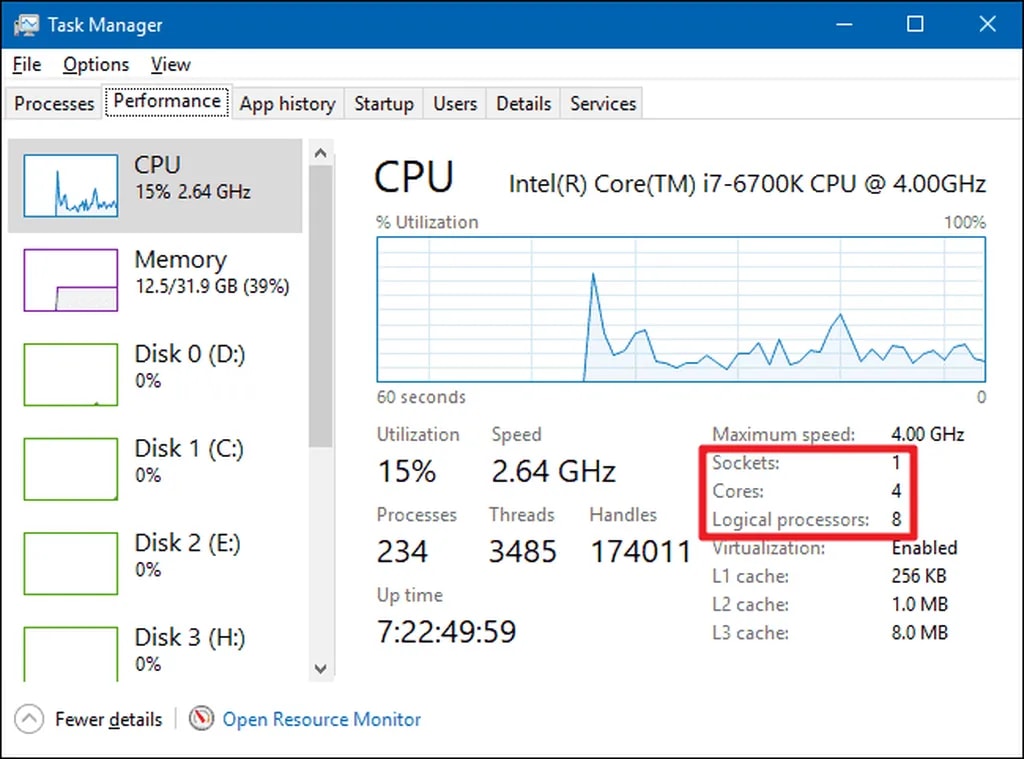Open the Options menu
Image resolution: width=1024 pixels, height=759 pixels.
[x=95, y=64]
